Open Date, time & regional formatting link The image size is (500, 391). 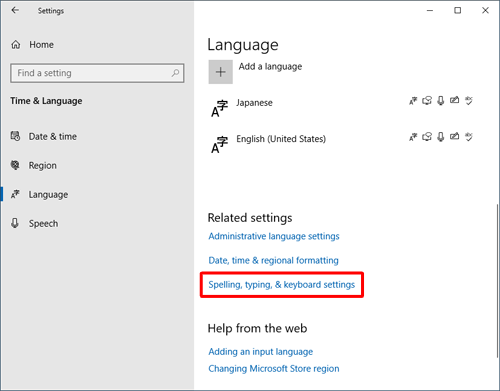(x=273, y=260)
